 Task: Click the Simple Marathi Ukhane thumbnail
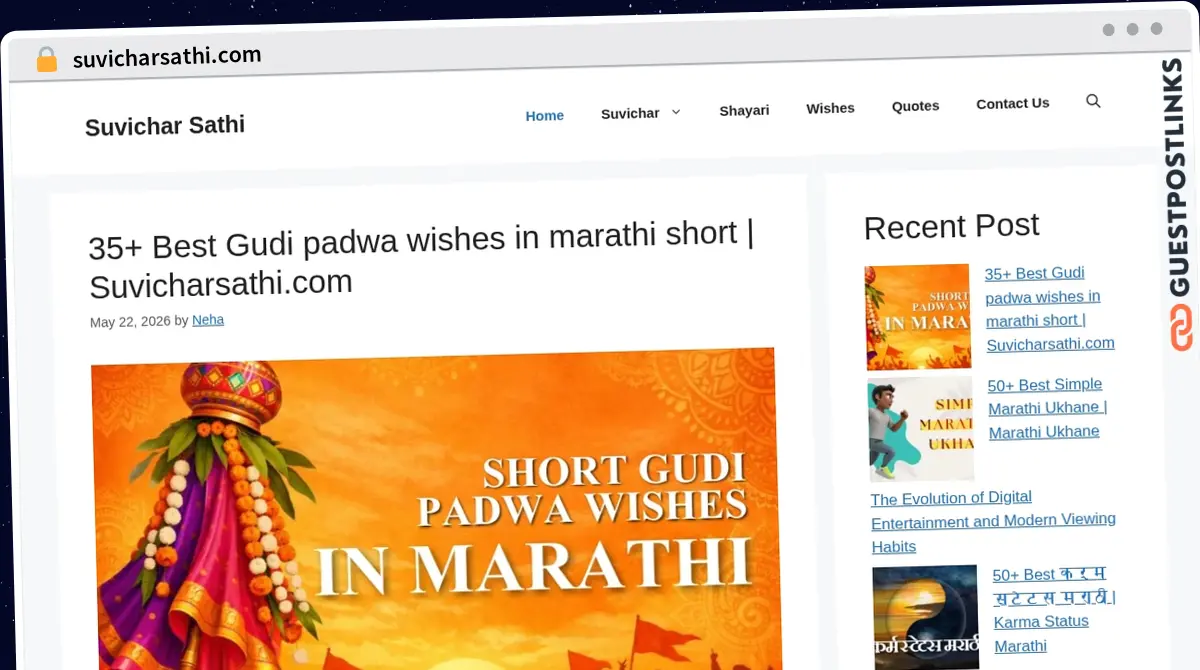tap(921, 428)
